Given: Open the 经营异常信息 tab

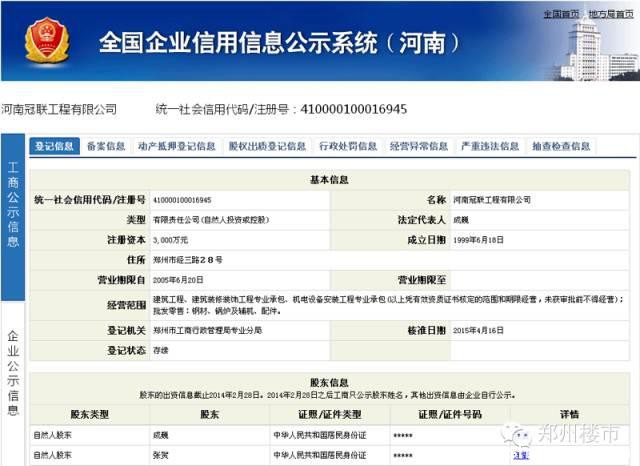Looking at the screenshot, I should [x=419, y=146].
